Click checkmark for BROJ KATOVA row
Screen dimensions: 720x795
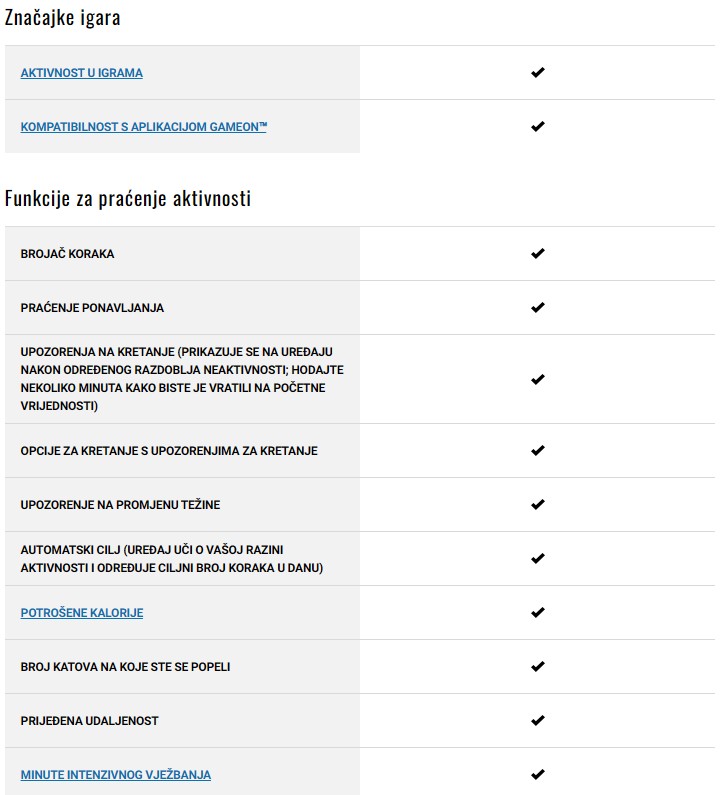(538, 667)
